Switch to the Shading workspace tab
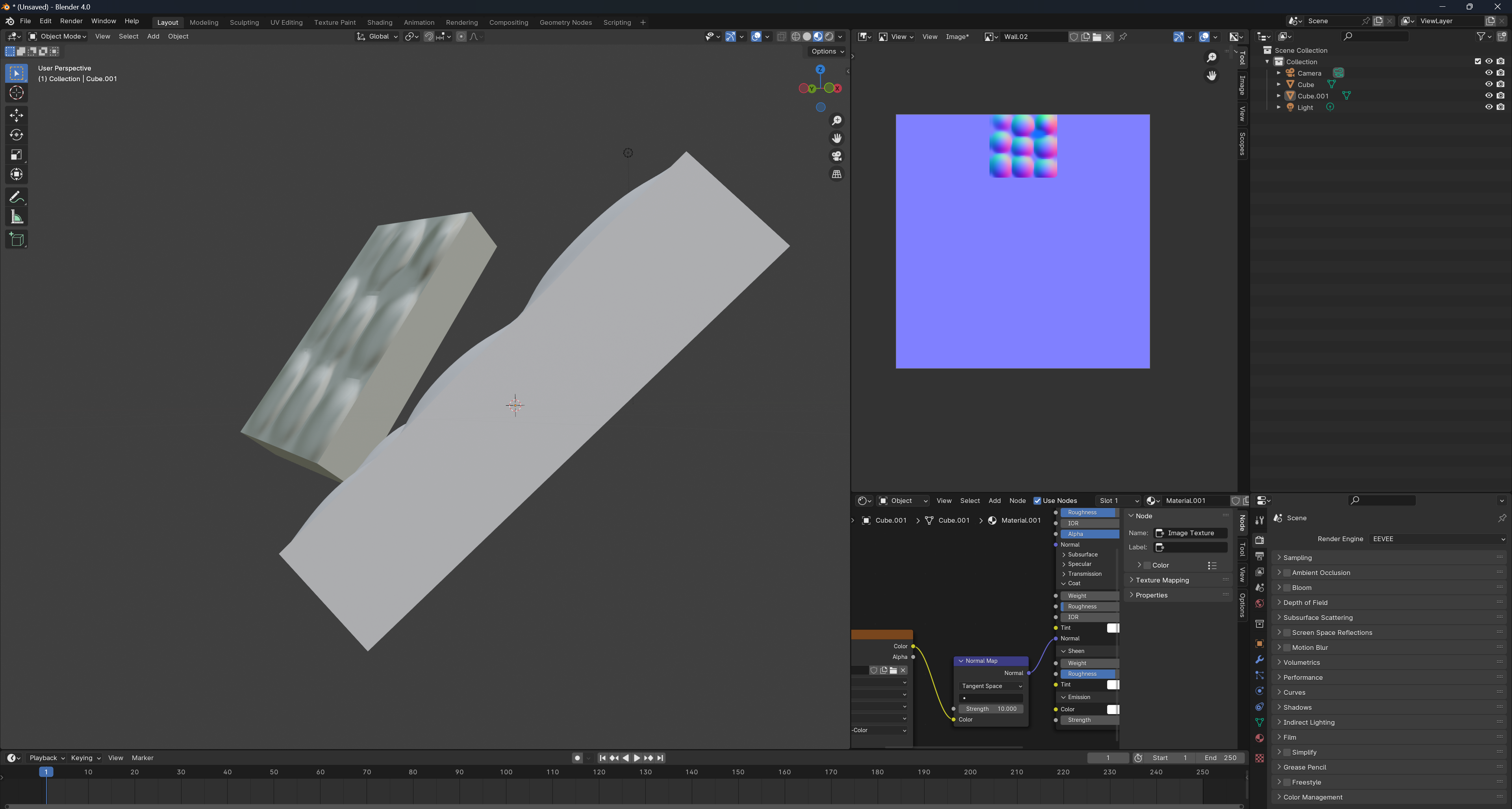Viewport: 1512px width, 809px height. click(x=379, y=22)
